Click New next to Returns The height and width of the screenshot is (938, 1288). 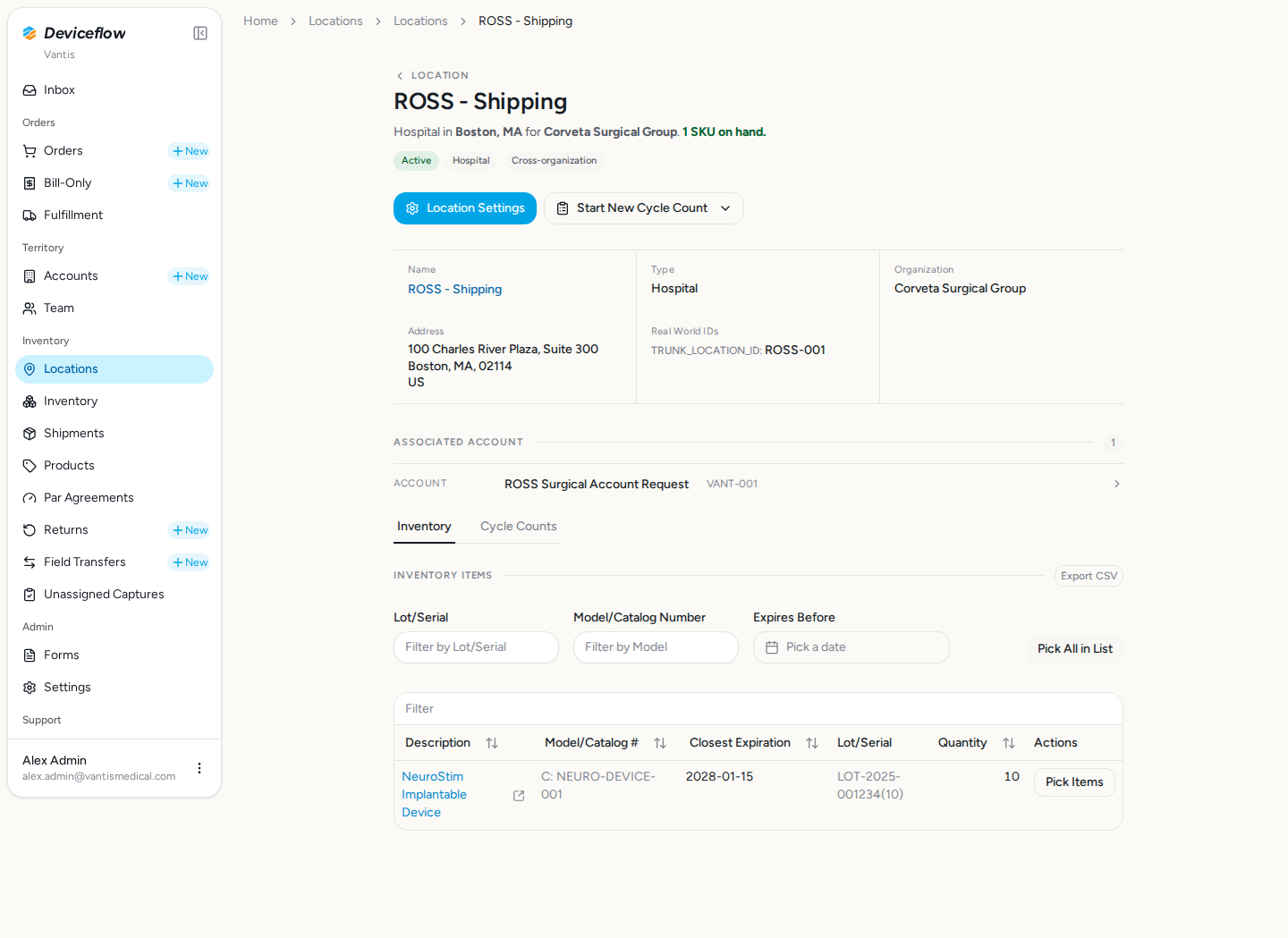190,530
